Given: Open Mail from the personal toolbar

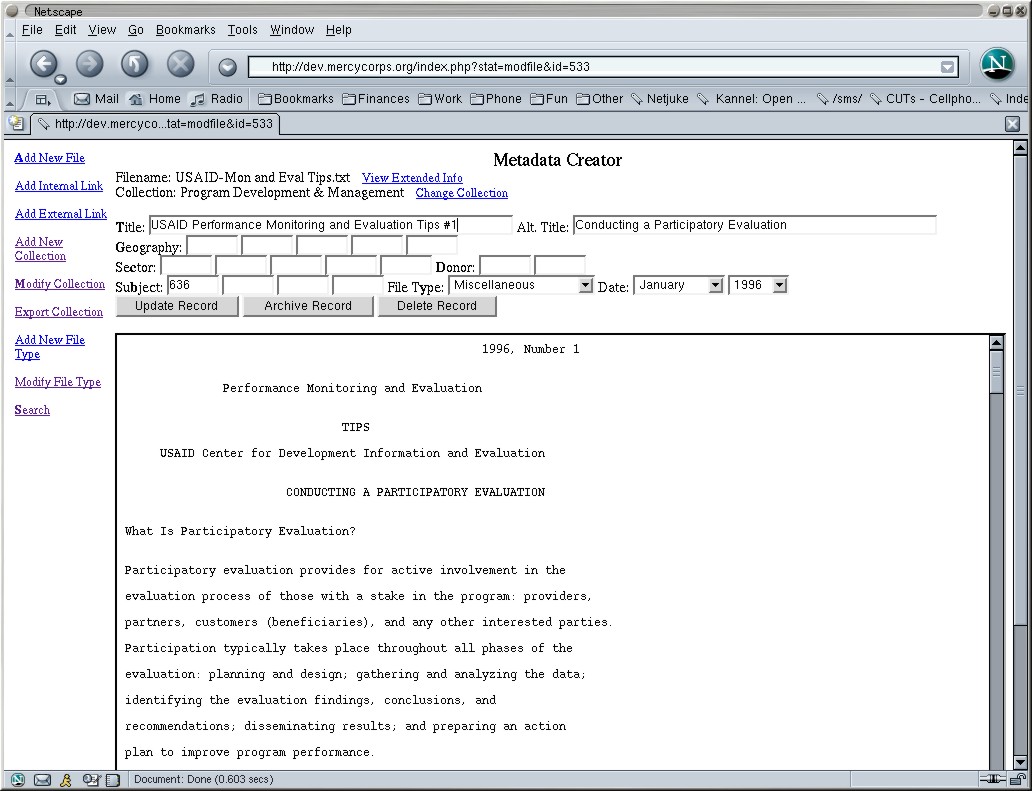Looking at the screenshot, I should (96, 99).
